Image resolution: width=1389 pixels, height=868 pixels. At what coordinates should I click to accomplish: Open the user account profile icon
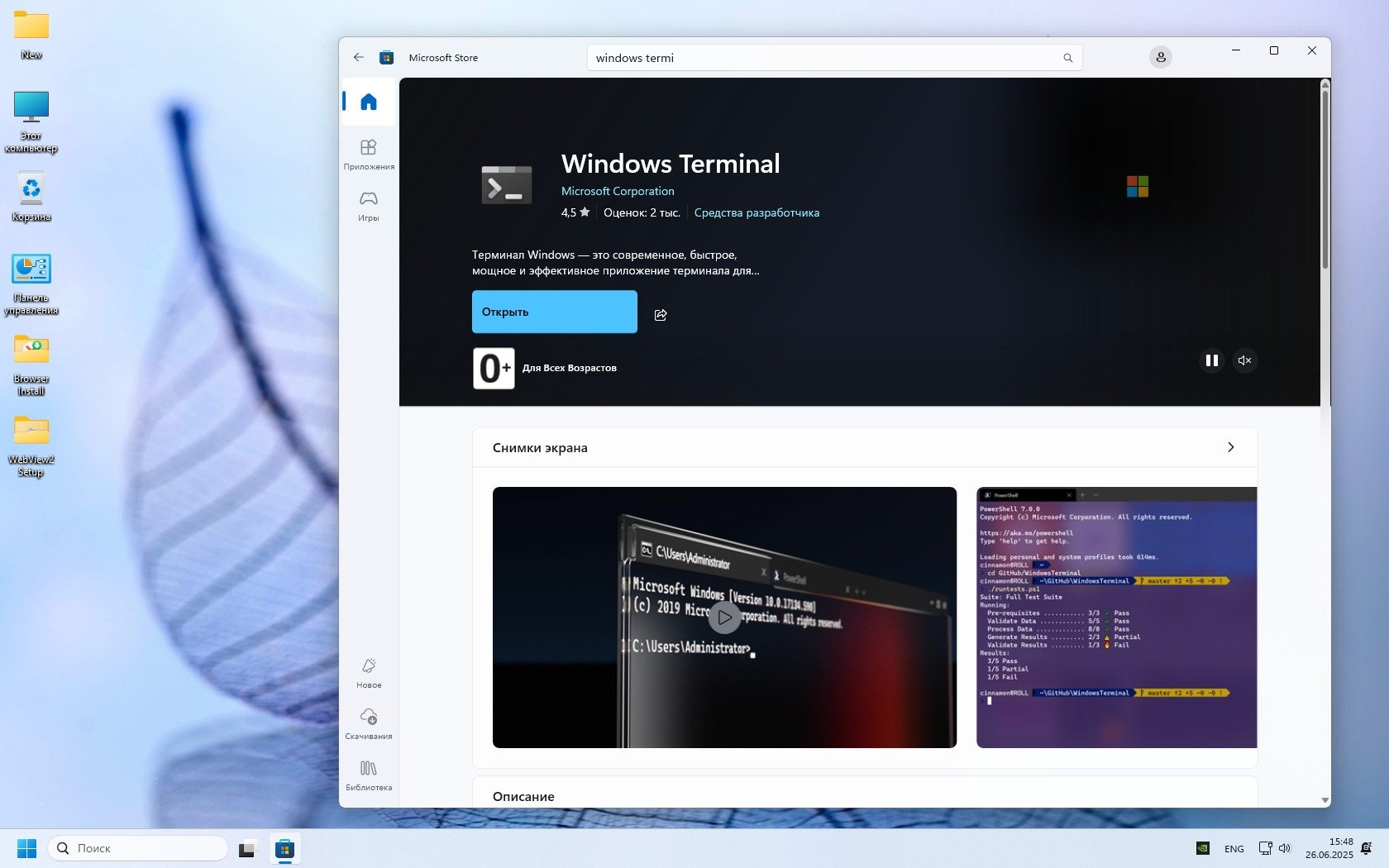pyautogui.click(x=1160, y=57)
